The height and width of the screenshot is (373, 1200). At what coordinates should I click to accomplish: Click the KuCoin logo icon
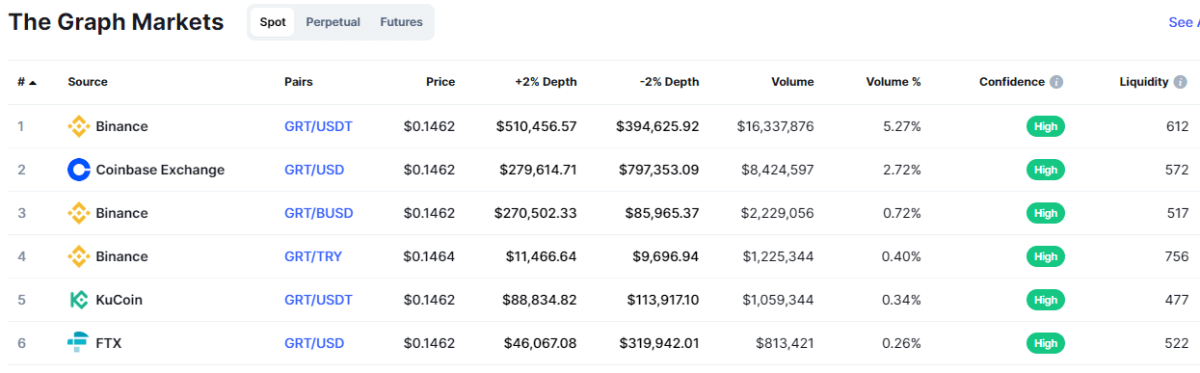point(78,300)
